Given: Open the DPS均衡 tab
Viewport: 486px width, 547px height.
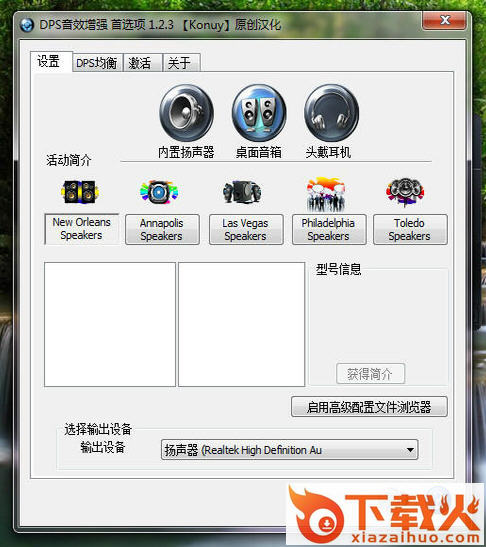Looking at the screenshot, I should (x=97, y=63).
